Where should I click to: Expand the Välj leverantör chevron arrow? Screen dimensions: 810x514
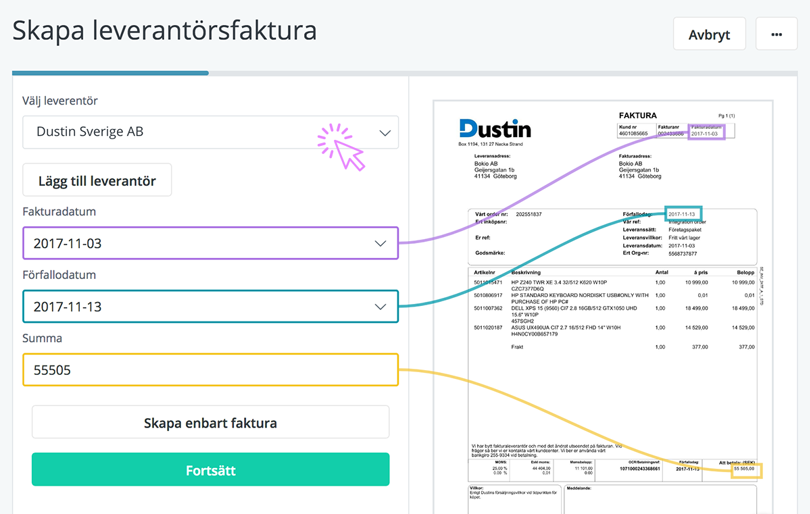click(385, 133)
